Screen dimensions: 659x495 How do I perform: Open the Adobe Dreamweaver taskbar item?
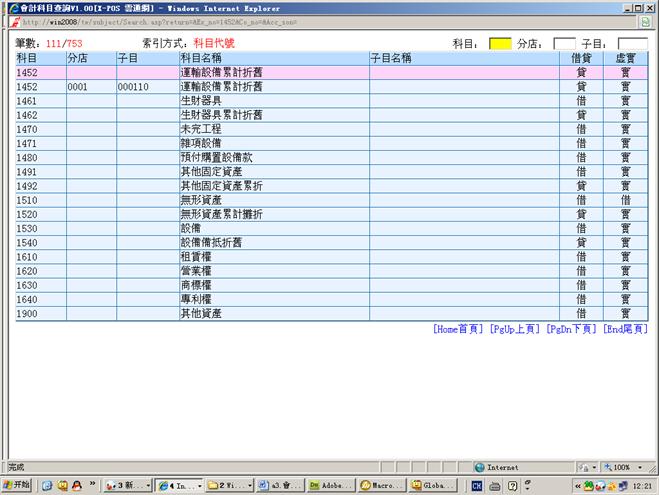(x=331, y=485)
